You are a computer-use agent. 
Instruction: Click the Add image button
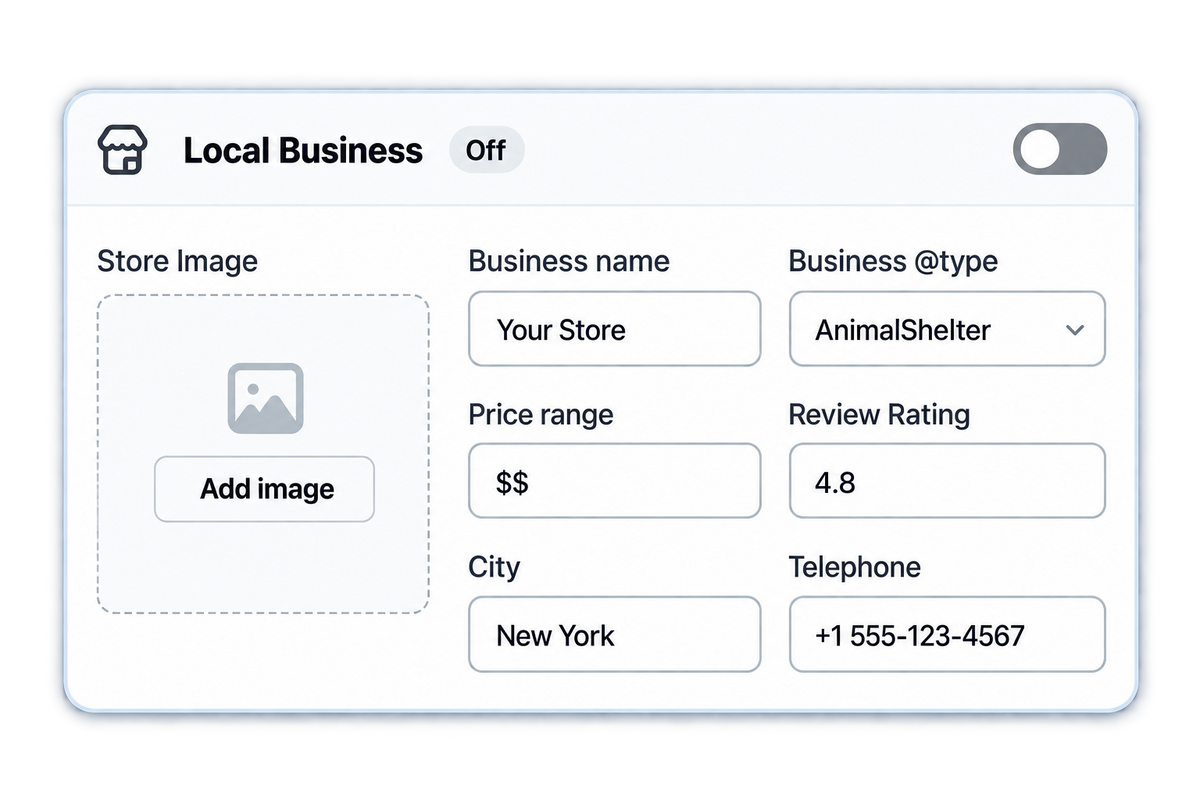coord(264,489)
